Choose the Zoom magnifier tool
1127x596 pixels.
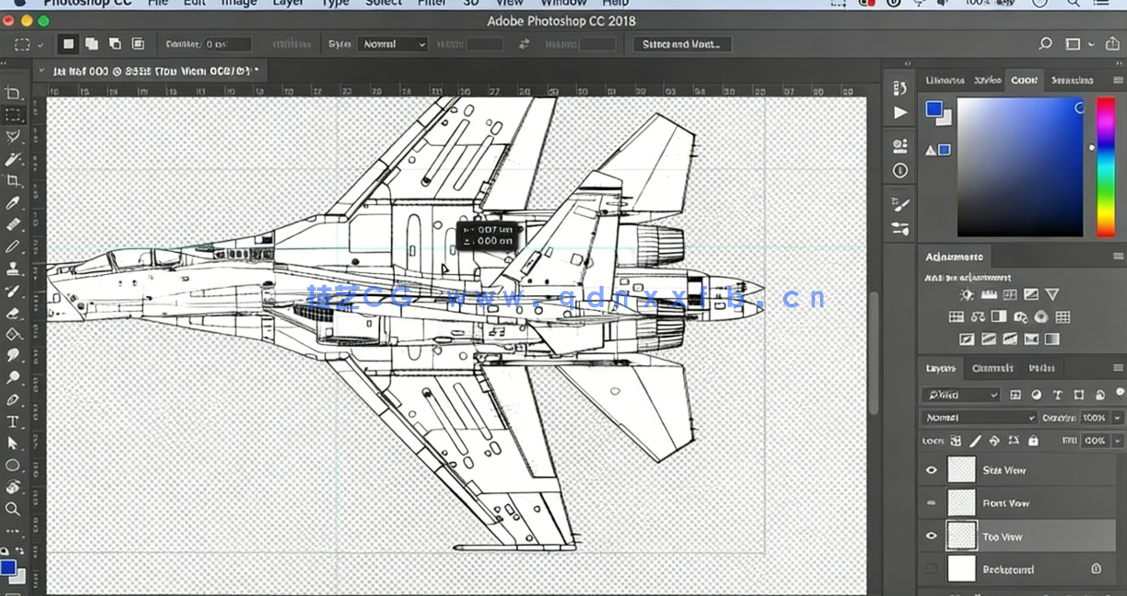13,509
